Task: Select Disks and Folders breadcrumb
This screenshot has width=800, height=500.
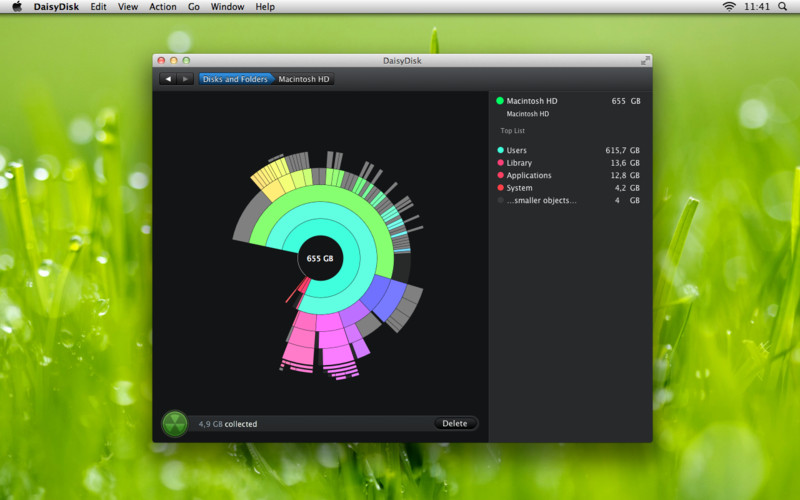Action: (234, 79)
